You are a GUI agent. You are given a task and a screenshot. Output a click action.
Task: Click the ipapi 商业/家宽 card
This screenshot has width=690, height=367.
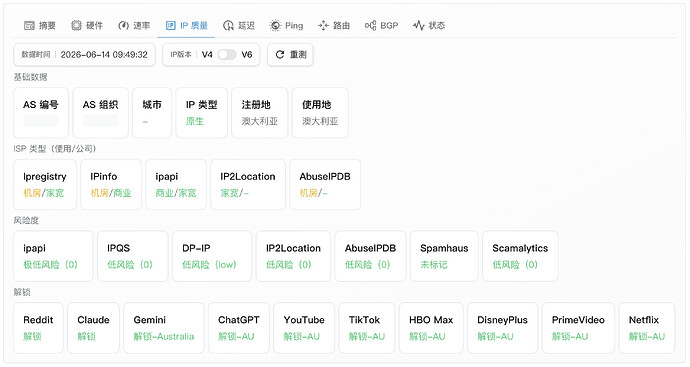tap(176, 184)
